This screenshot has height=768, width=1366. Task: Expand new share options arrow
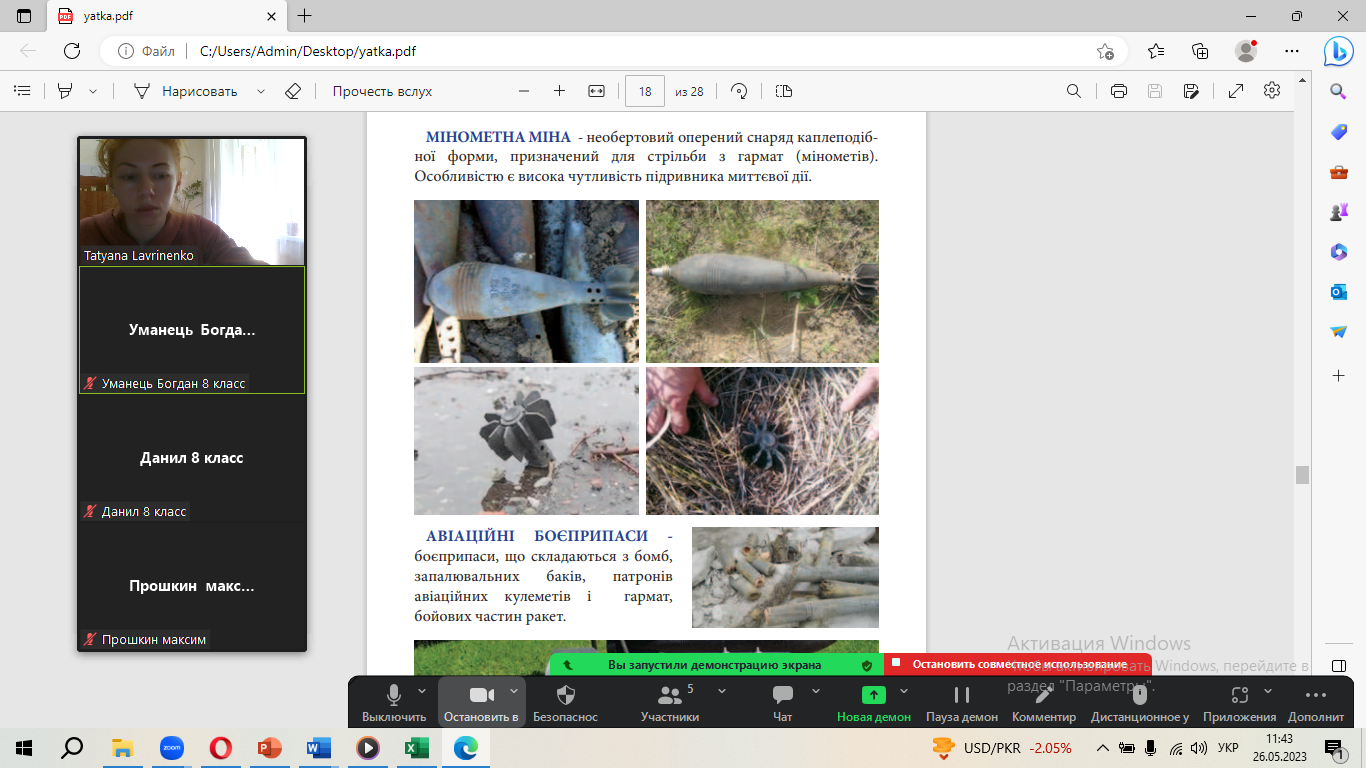904,691
